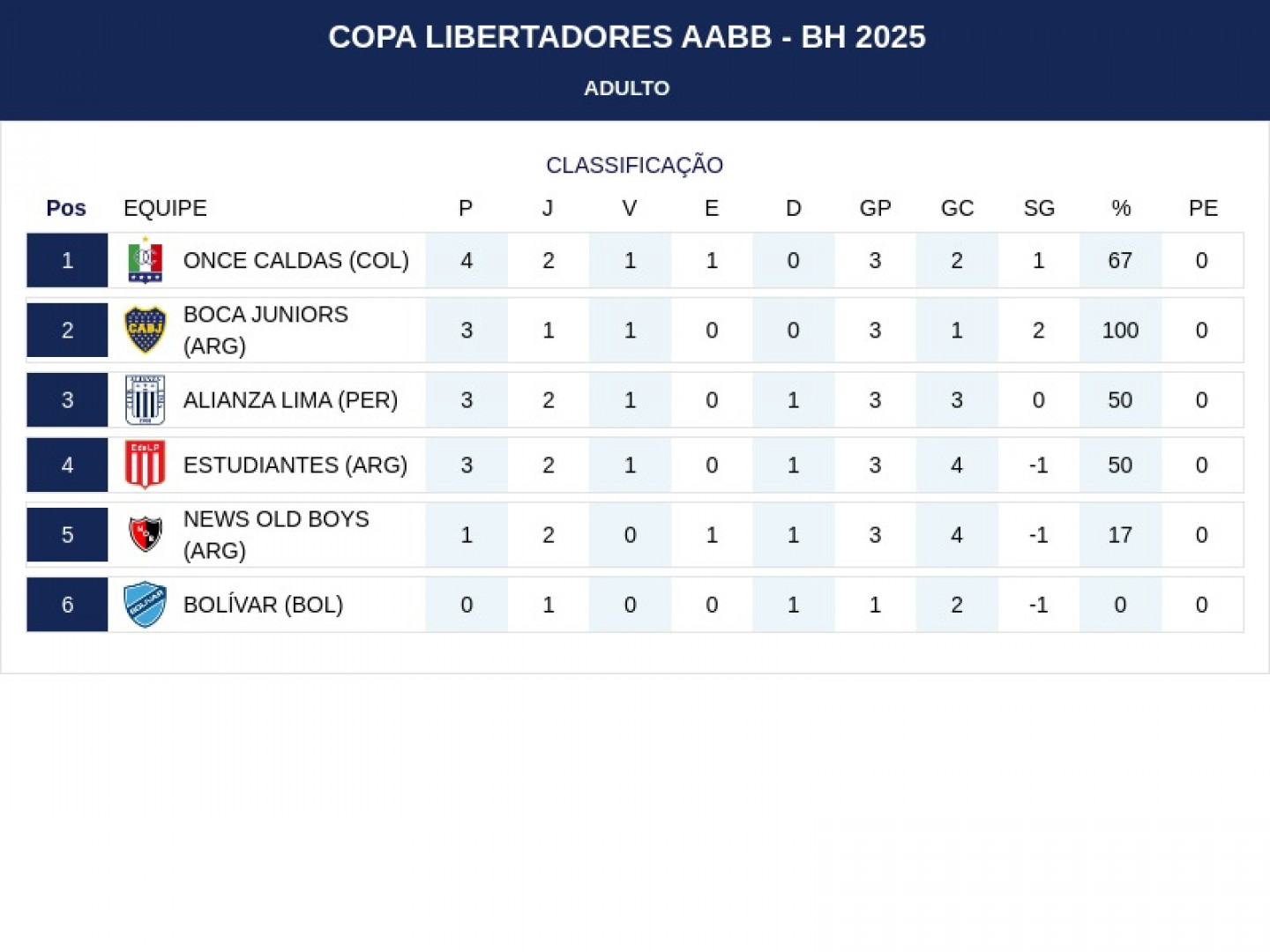Open BOCA JUNIORS (ARG) team name
1270x952 pixels.
pyautogui.click(x=265, y=330)
